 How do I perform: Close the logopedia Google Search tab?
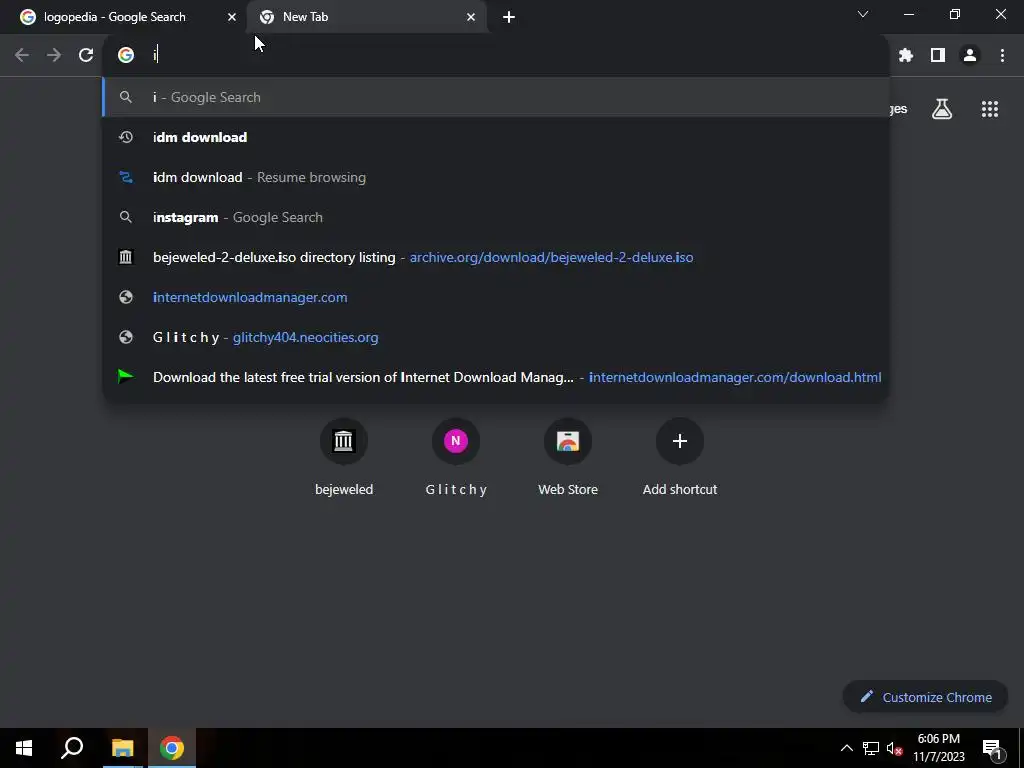tap(232, 17)
